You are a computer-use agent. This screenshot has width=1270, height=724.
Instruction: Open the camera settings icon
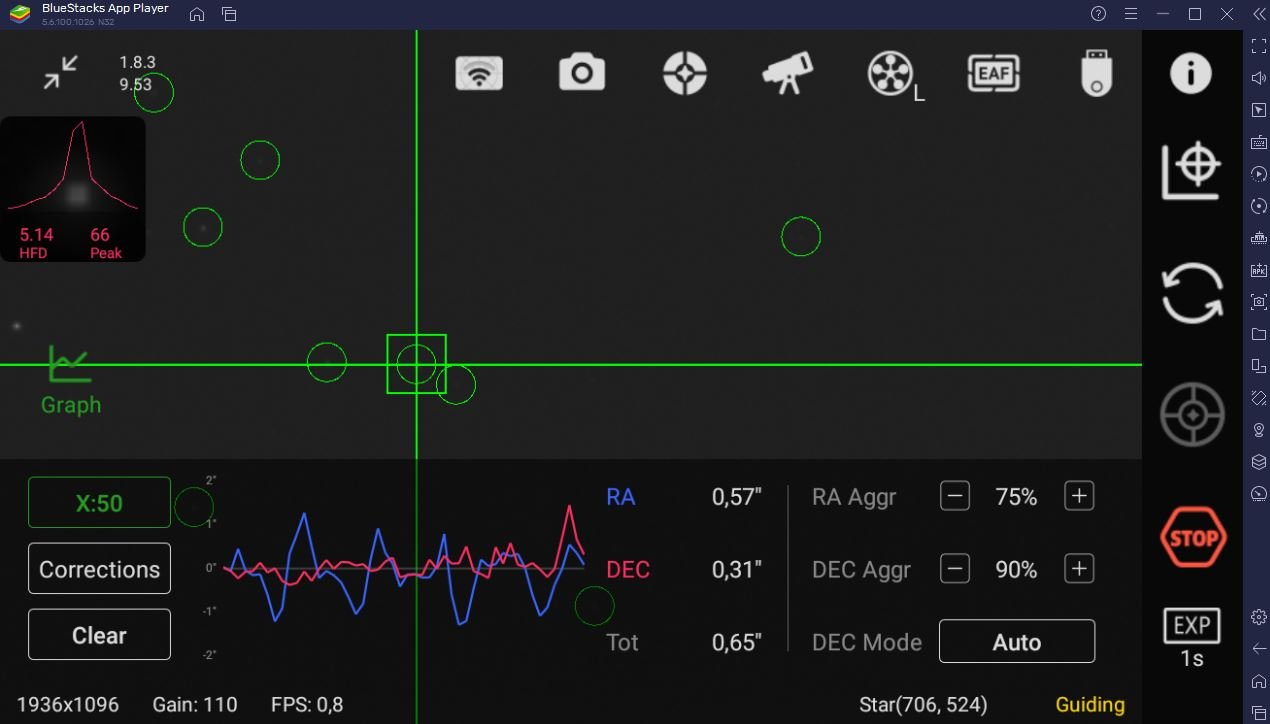[582, 73]
